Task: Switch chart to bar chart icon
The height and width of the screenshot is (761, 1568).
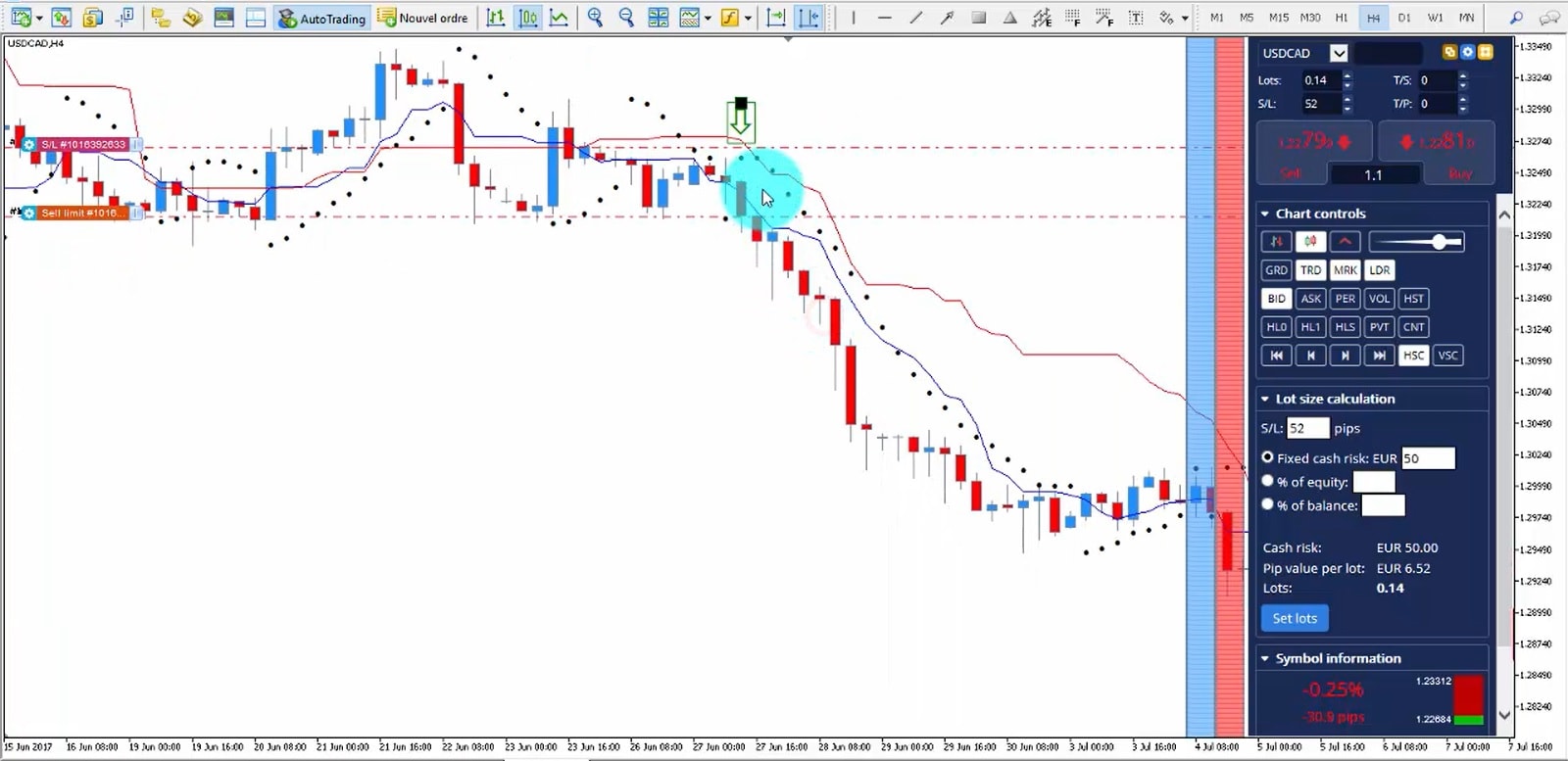Action: (x=496, y=18)
